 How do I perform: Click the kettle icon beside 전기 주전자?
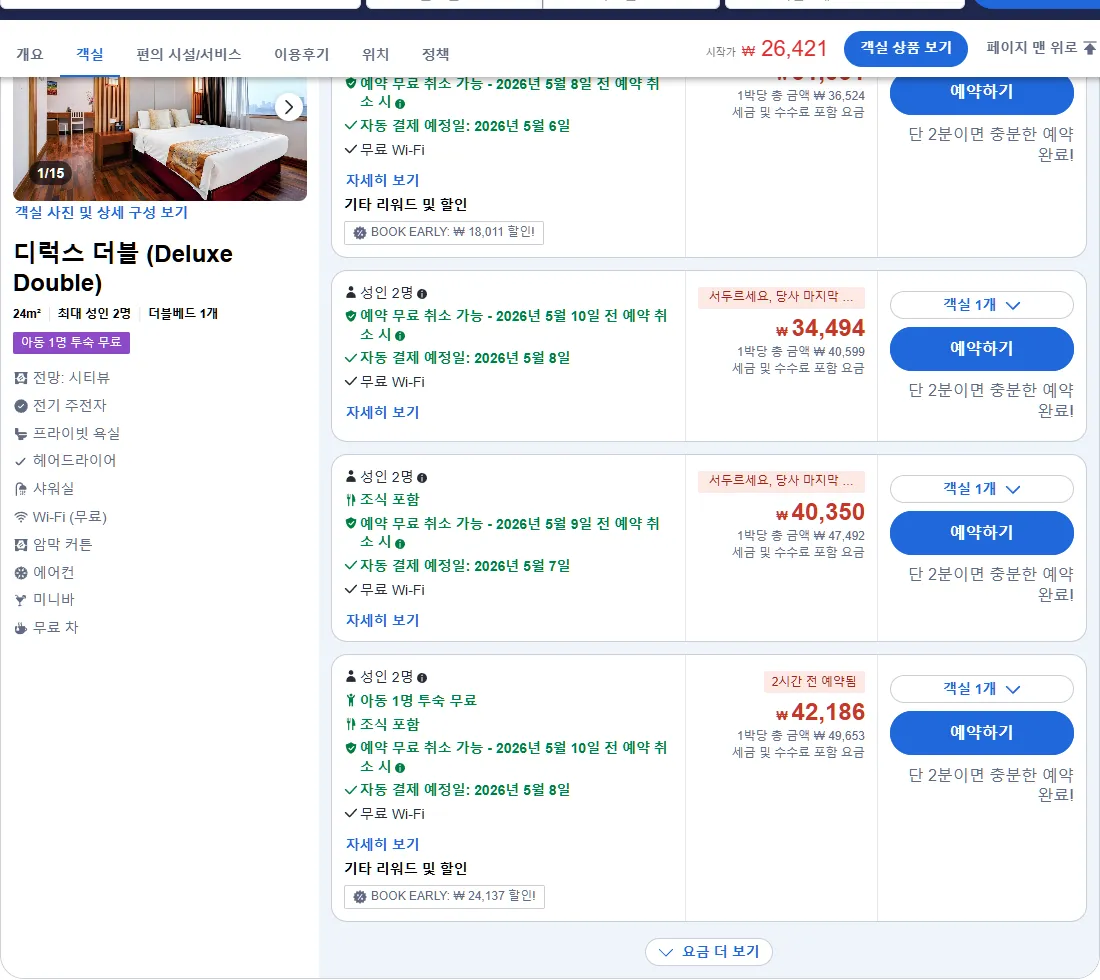point(21,405)
